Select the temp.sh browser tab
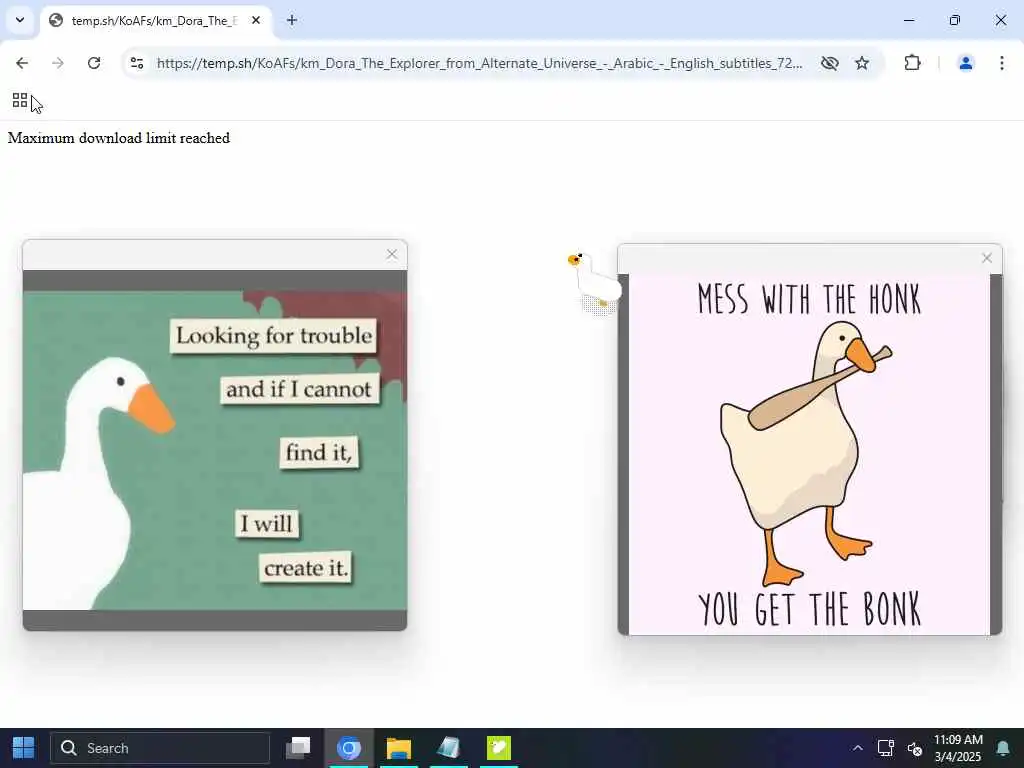This screenshot has width=1024, height=768. [x=157, y=21]
